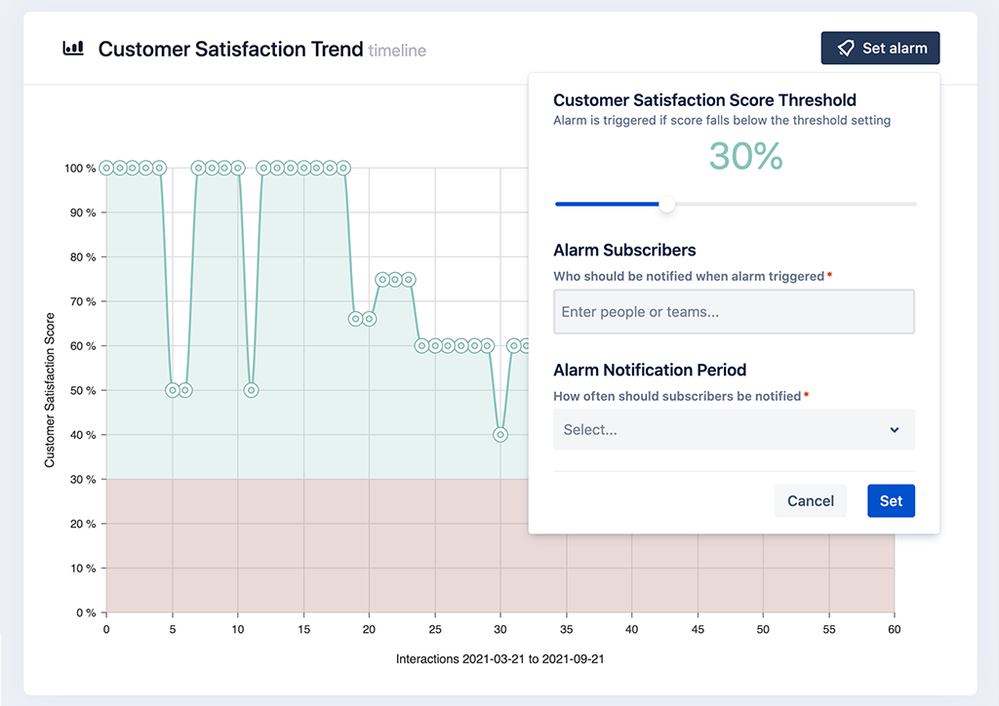Click the bar chart icon beside the title
The image size is (999, 706).
coord(73,48)
